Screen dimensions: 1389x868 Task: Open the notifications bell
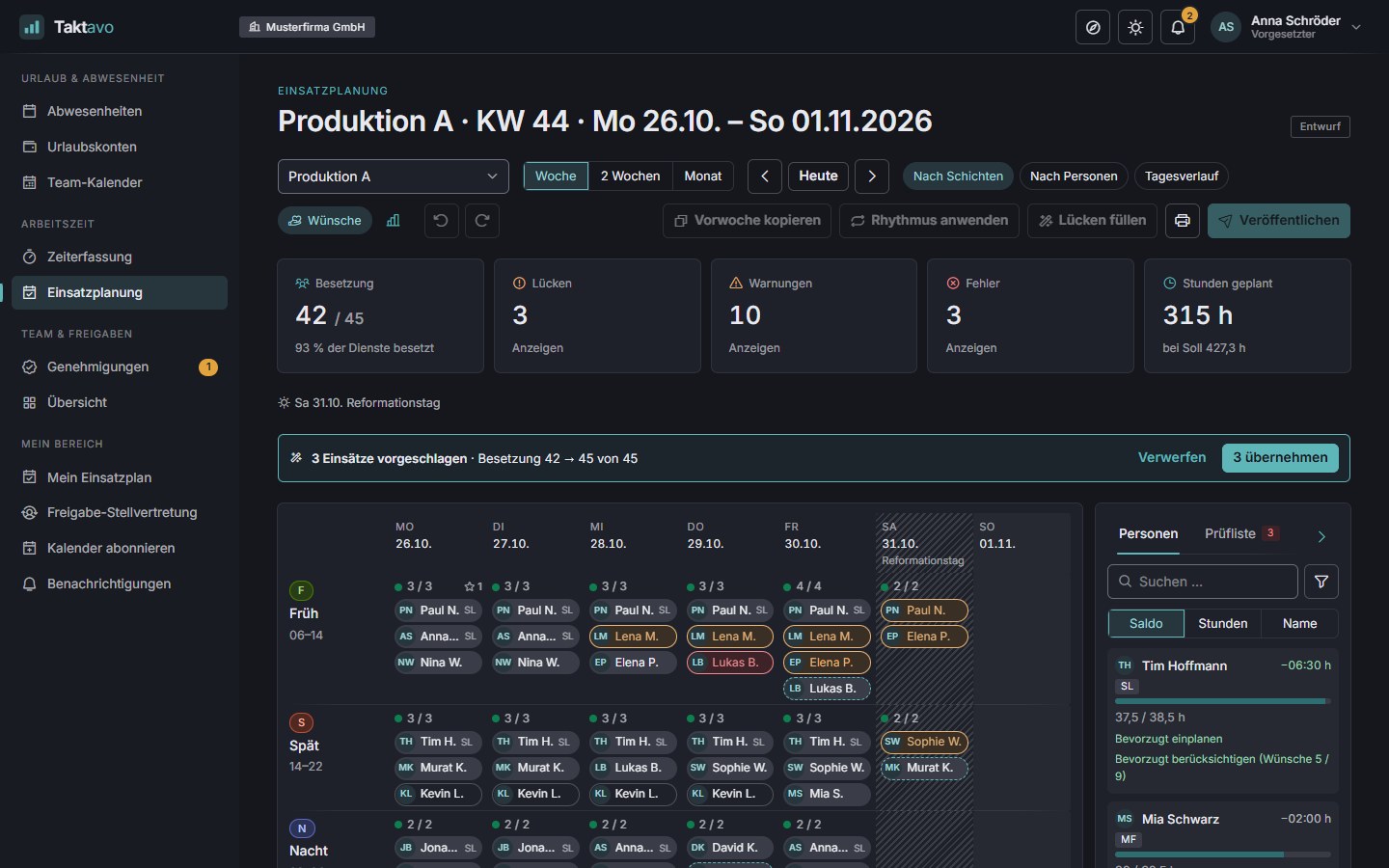[x=1178, y=27]
